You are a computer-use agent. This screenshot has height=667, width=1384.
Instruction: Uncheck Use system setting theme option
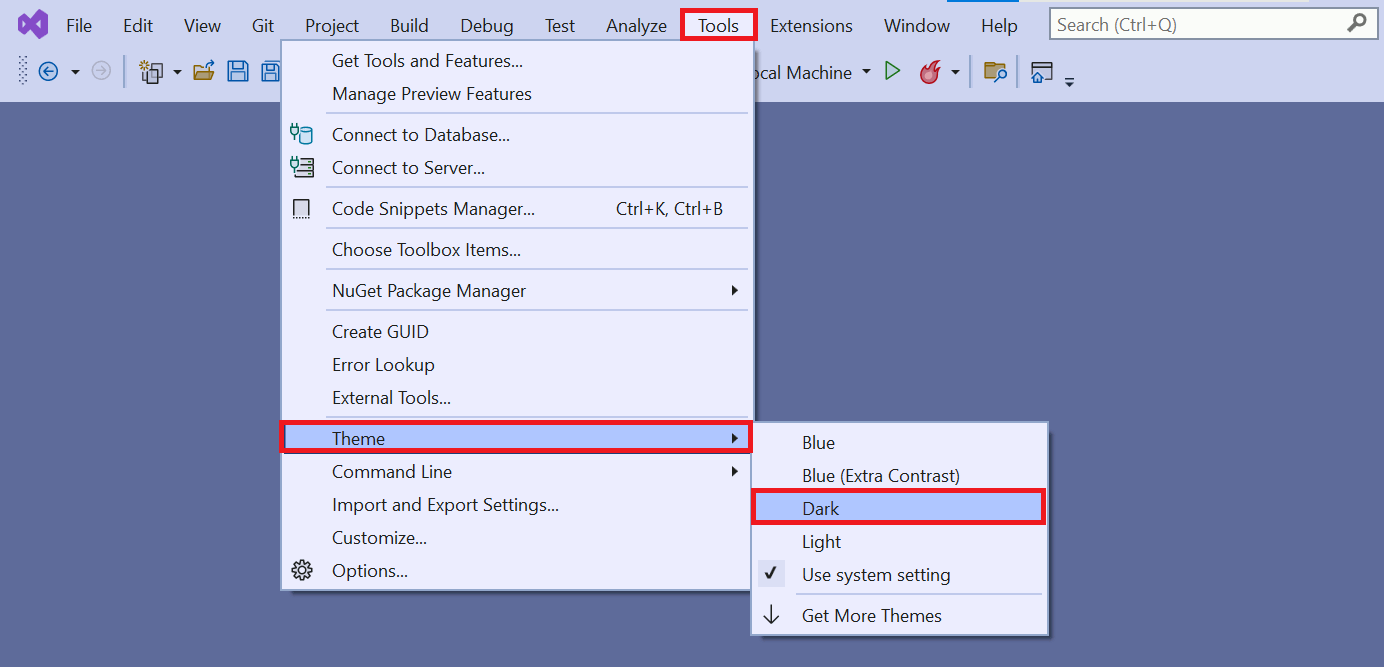coord(875,575)
